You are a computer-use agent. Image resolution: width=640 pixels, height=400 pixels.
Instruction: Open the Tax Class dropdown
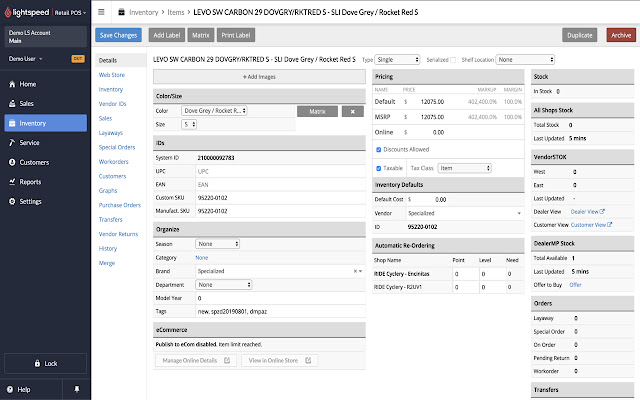[x=464, y=168]
